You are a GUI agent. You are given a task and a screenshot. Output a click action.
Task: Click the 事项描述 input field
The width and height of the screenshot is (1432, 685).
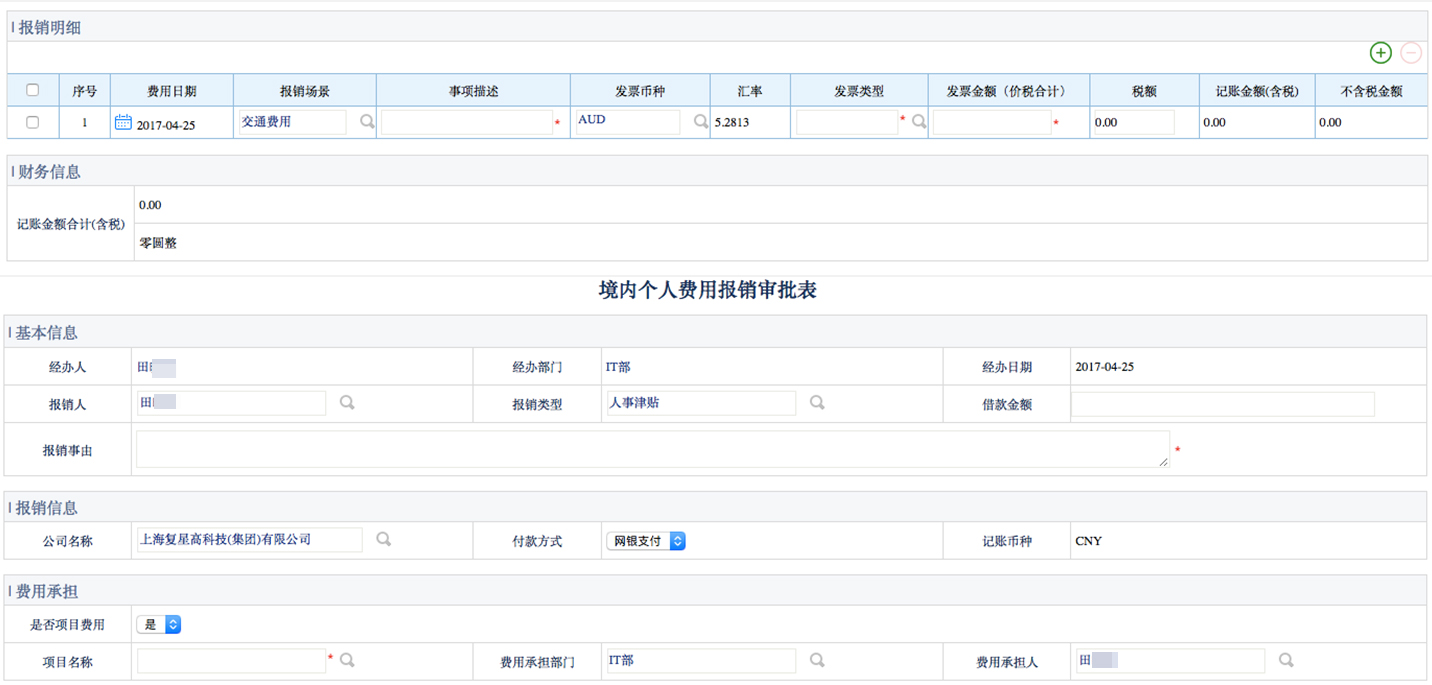click(466, 122)
